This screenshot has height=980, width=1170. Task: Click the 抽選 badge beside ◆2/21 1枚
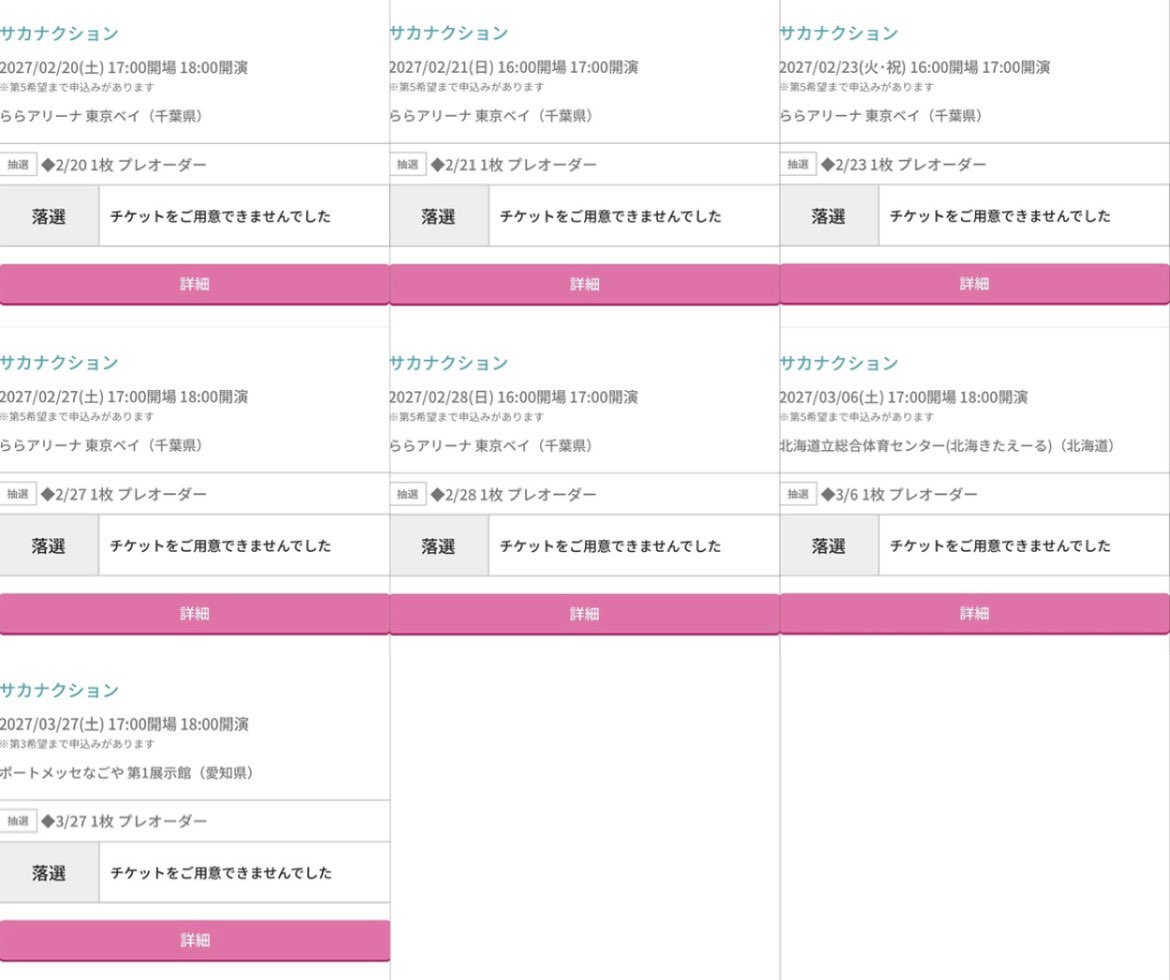point(407,165)
